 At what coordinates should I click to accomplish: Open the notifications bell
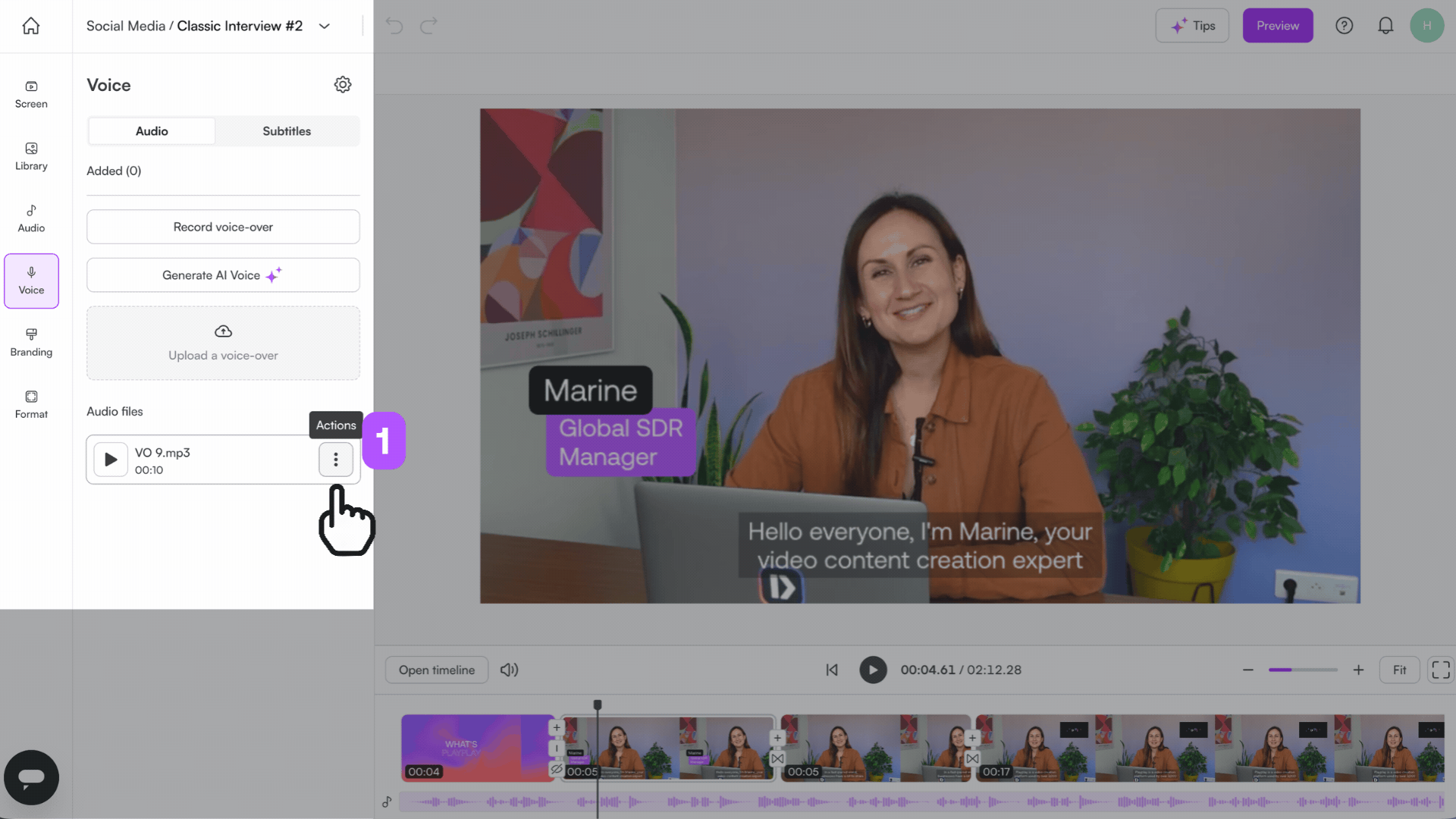click(1385, 26)
